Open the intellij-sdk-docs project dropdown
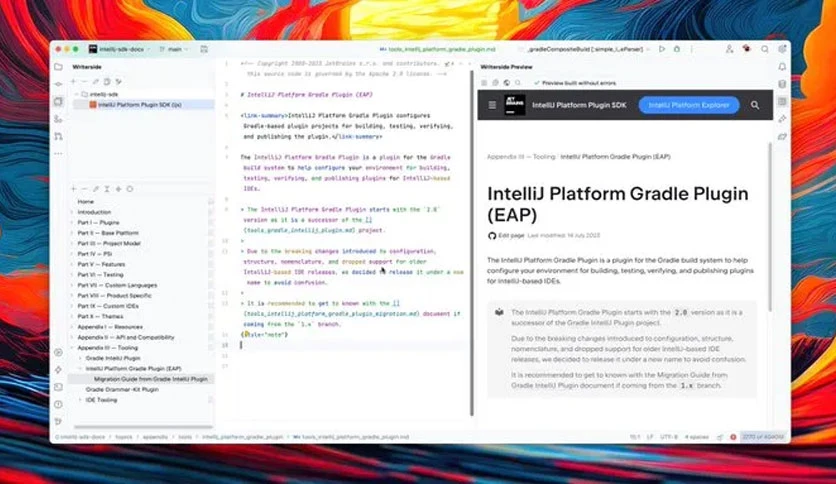This screenshot has height=484, width=836. coord(120,49)
